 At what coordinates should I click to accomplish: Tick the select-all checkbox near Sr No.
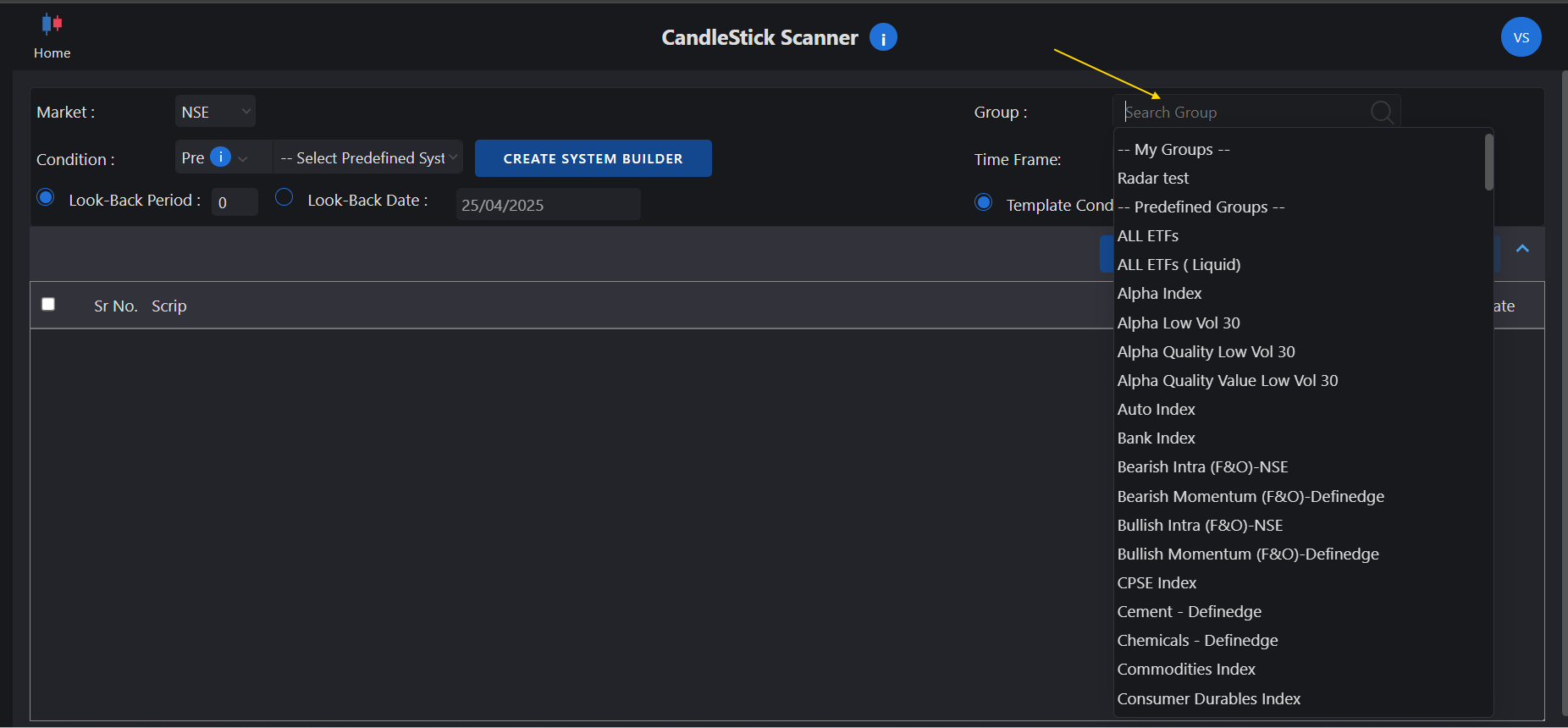pos(48,304)
